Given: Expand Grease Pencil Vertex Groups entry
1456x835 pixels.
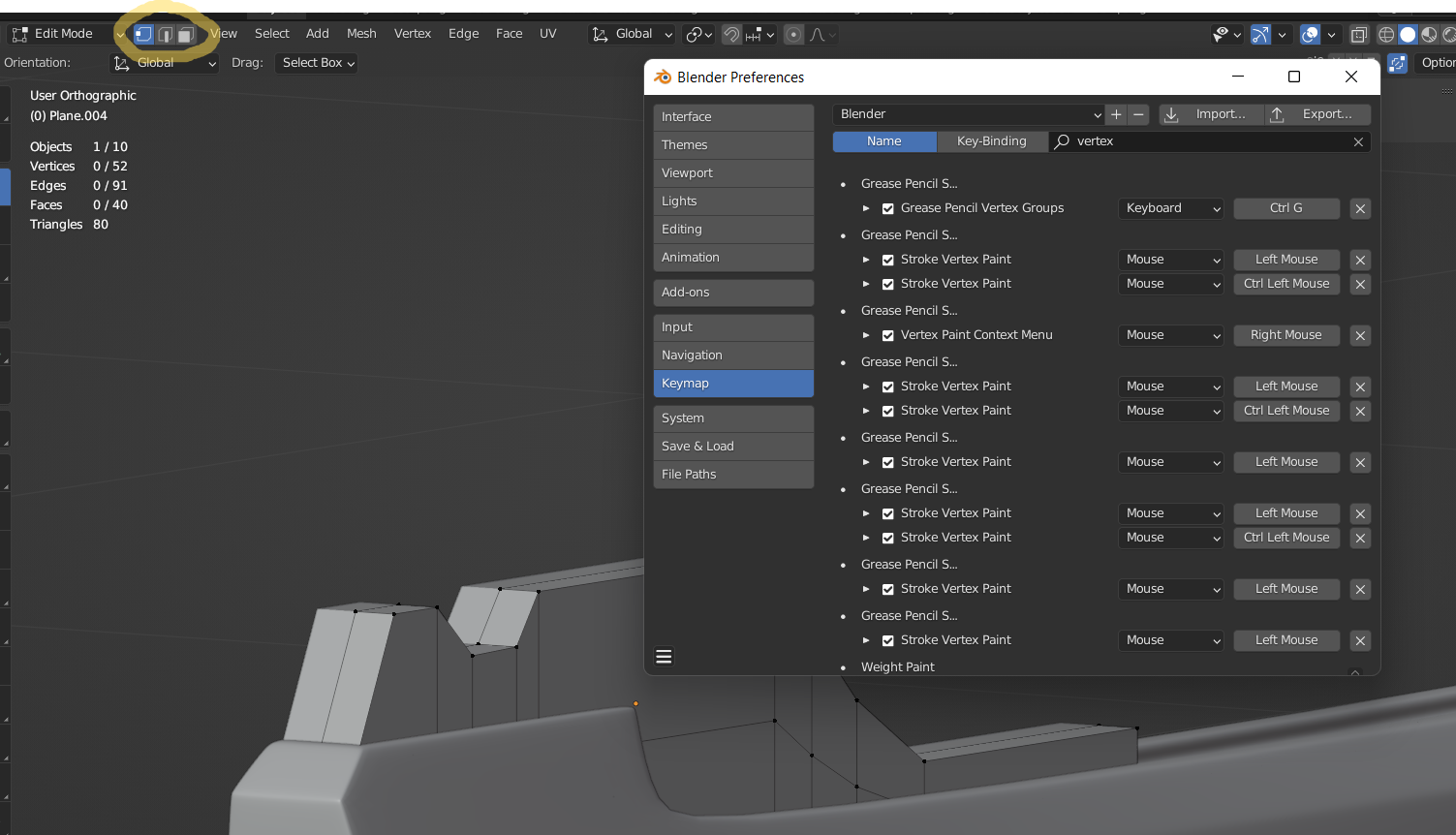Looking at the screenshot, I should pos(866,208).
